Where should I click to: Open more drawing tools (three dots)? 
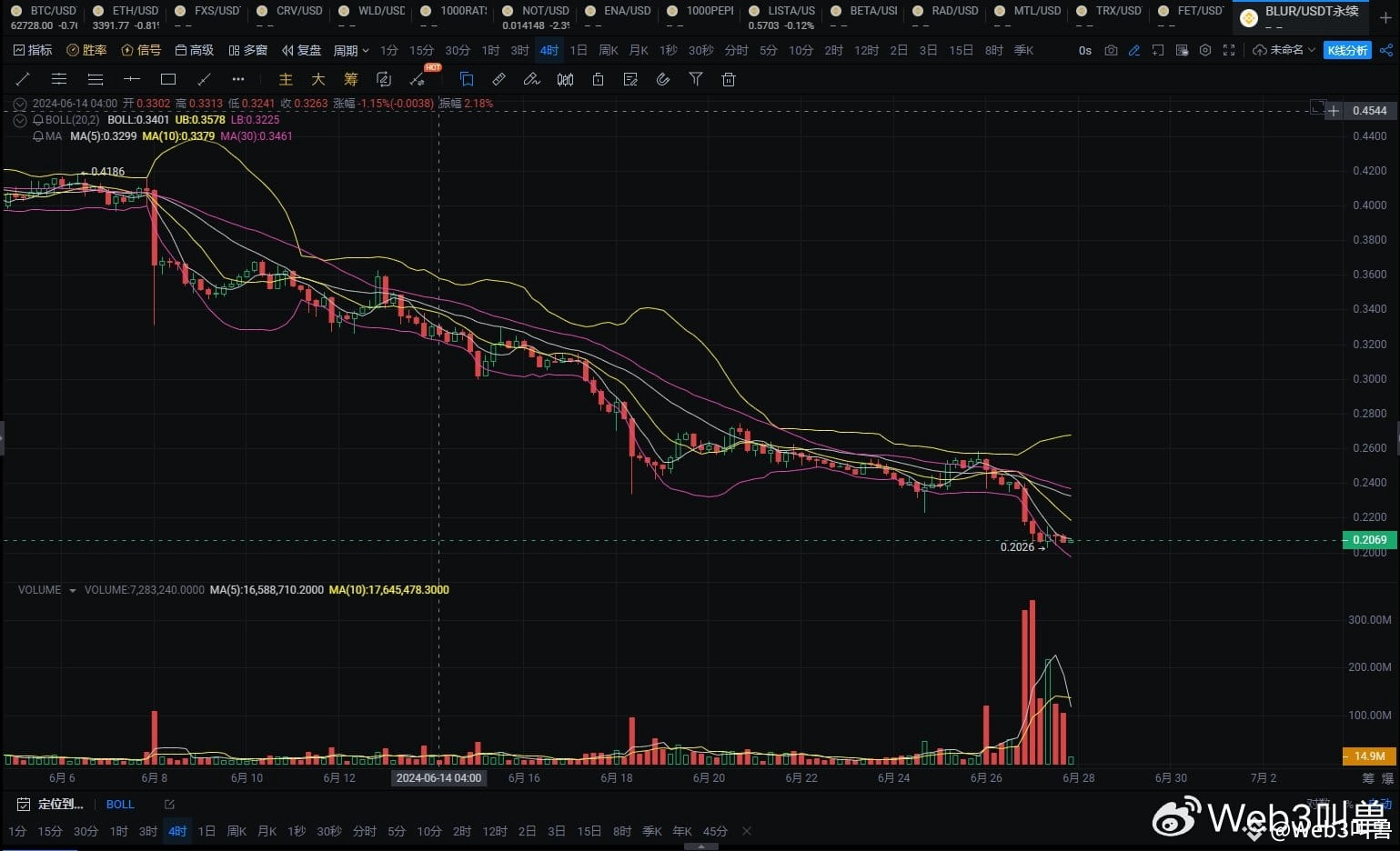[238, 79]
